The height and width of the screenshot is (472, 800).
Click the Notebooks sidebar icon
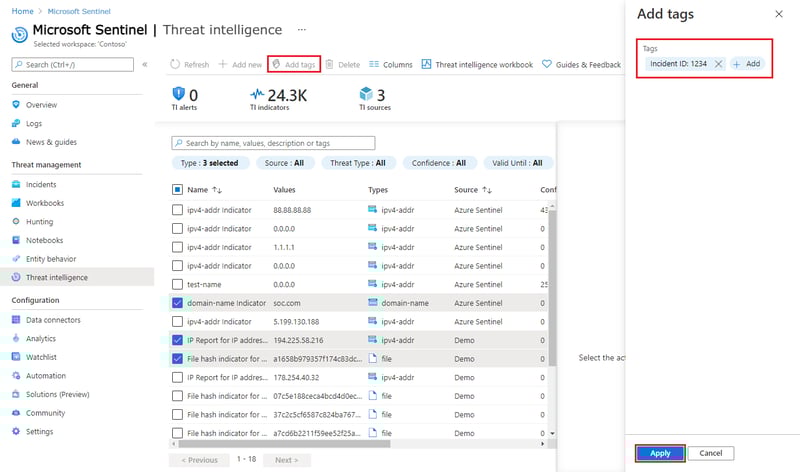pyautogui.click(x=16, y=240)
